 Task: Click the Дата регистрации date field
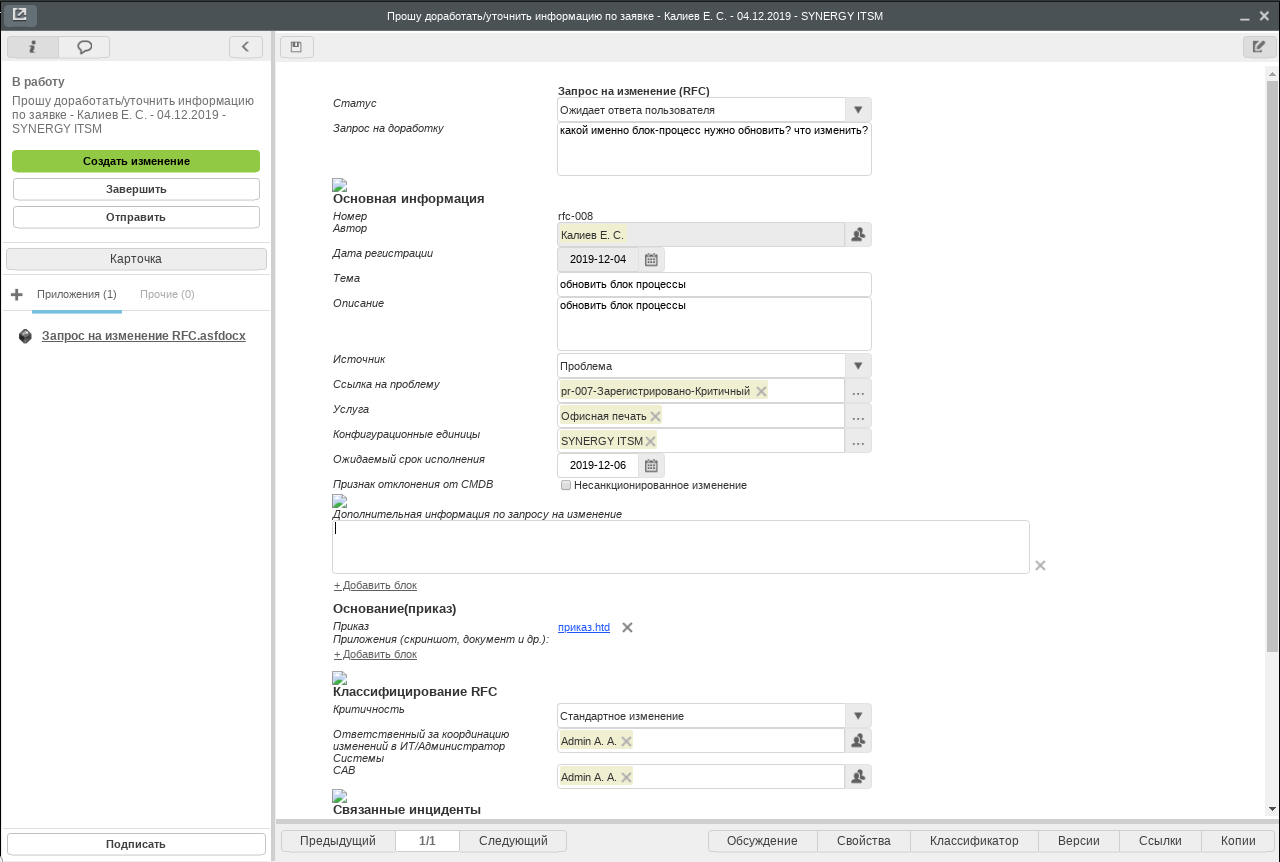[x=598, y=260]
